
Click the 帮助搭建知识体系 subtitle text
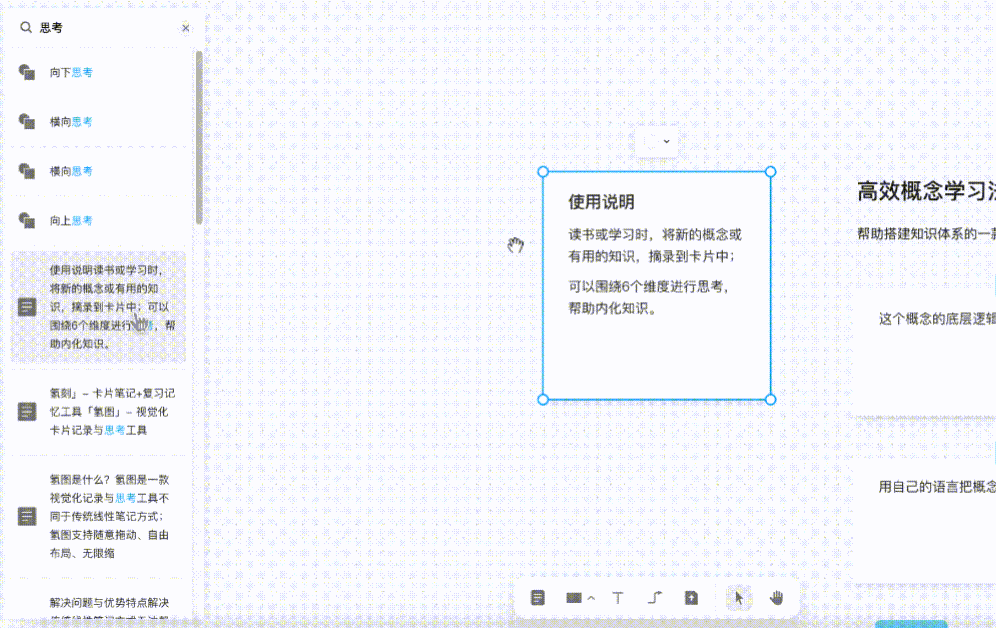point(926,234)
